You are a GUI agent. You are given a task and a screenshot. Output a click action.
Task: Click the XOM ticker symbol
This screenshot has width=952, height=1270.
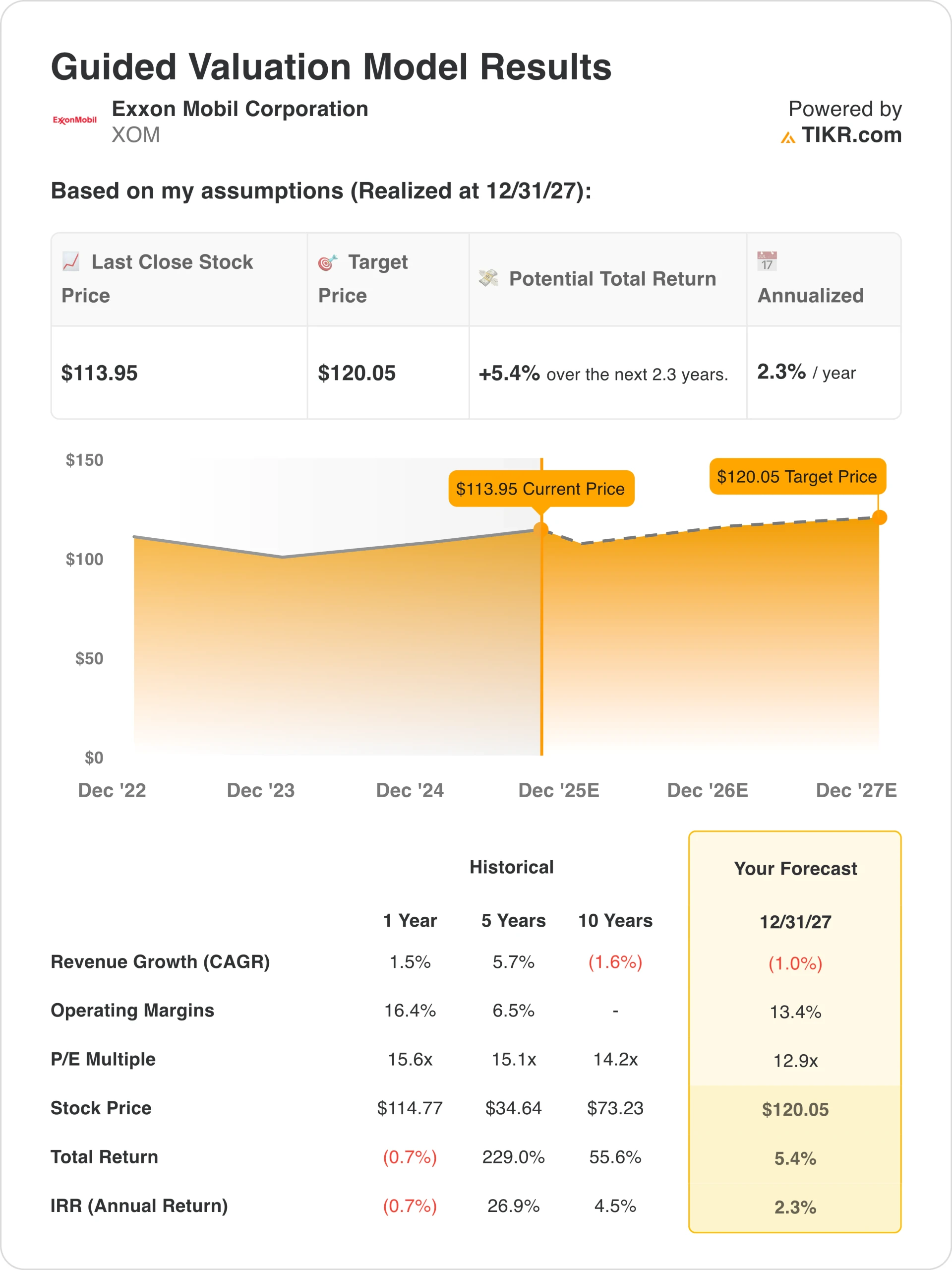pos(135,135)
